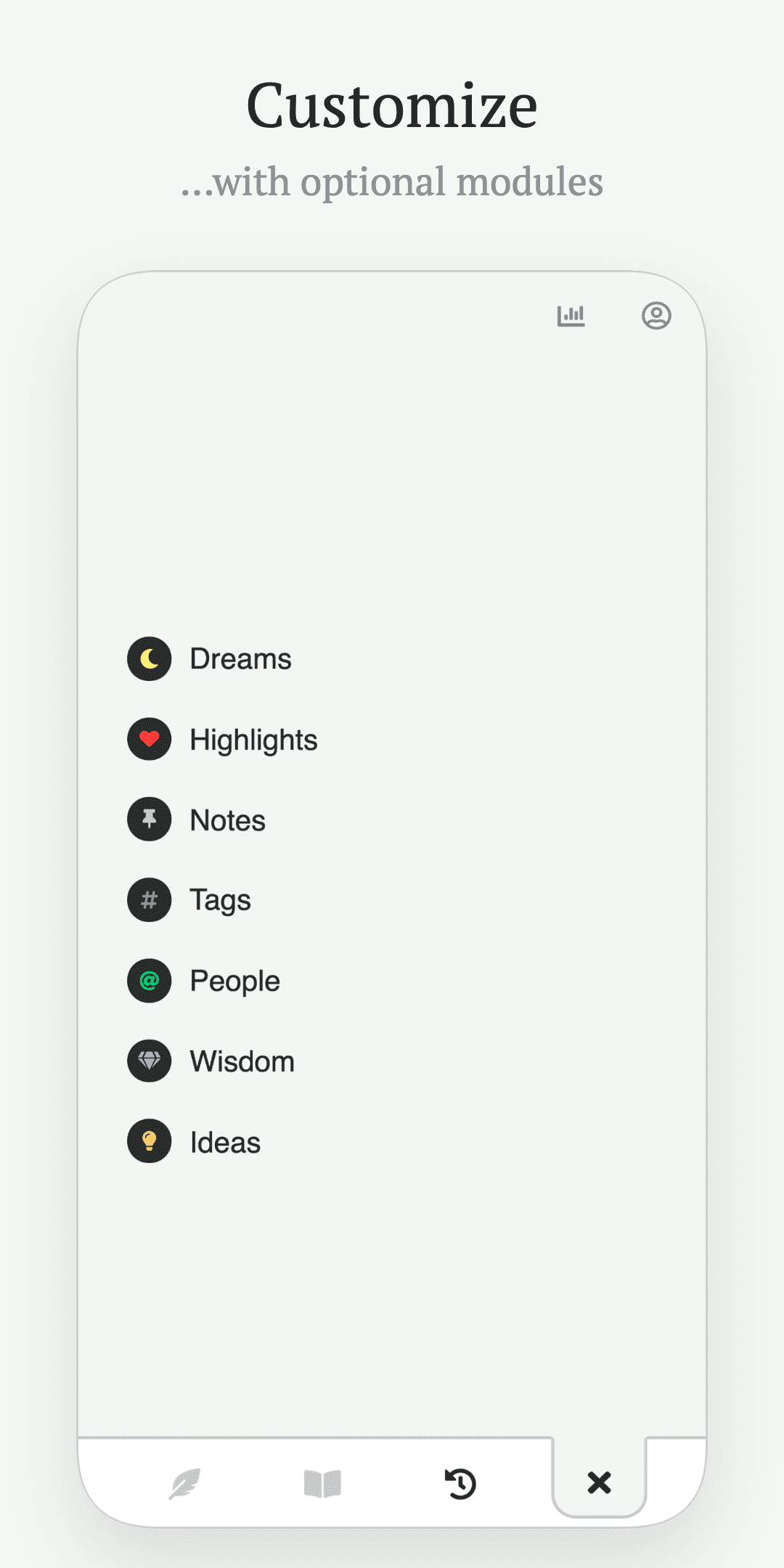
Task: Open the Ideas label
Action: click(225, 1143)
